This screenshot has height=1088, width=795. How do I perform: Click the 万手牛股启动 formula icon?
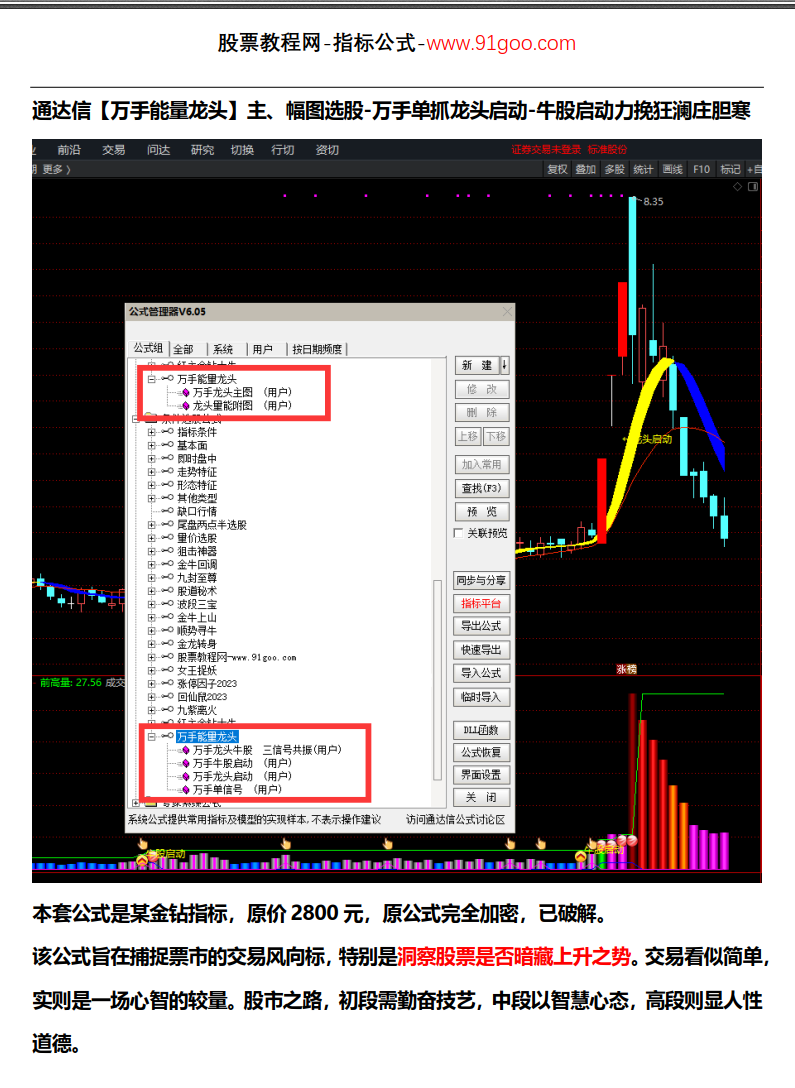point(186,763)
